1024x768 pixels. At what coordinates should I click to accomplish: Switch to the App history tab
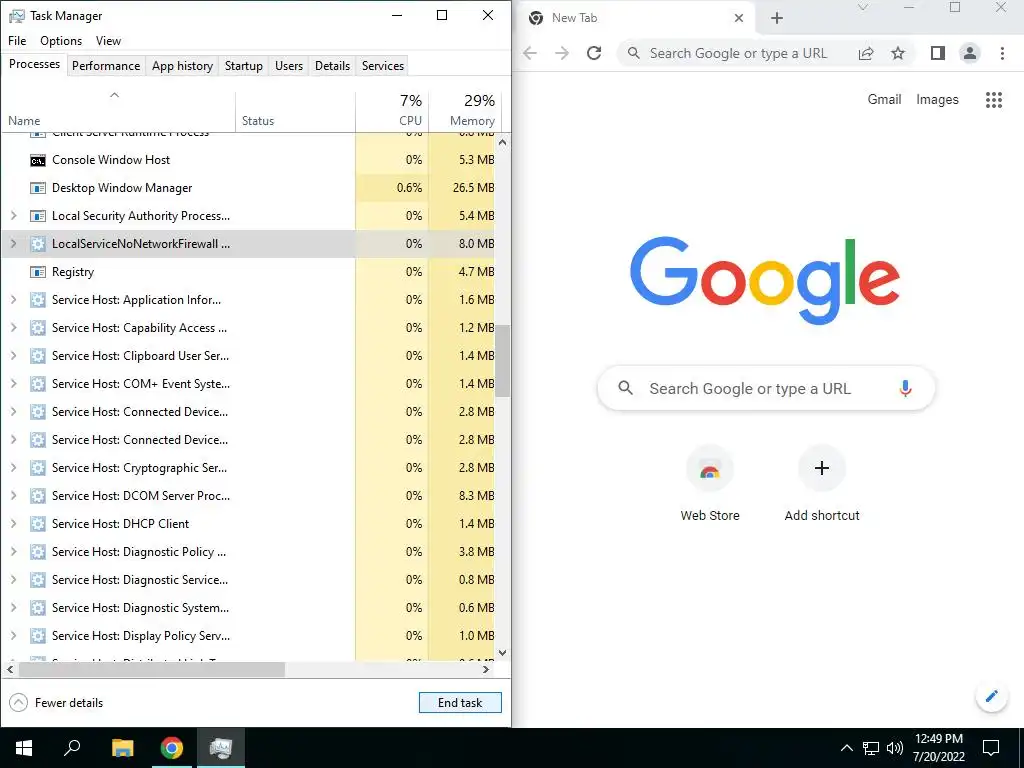182,66
